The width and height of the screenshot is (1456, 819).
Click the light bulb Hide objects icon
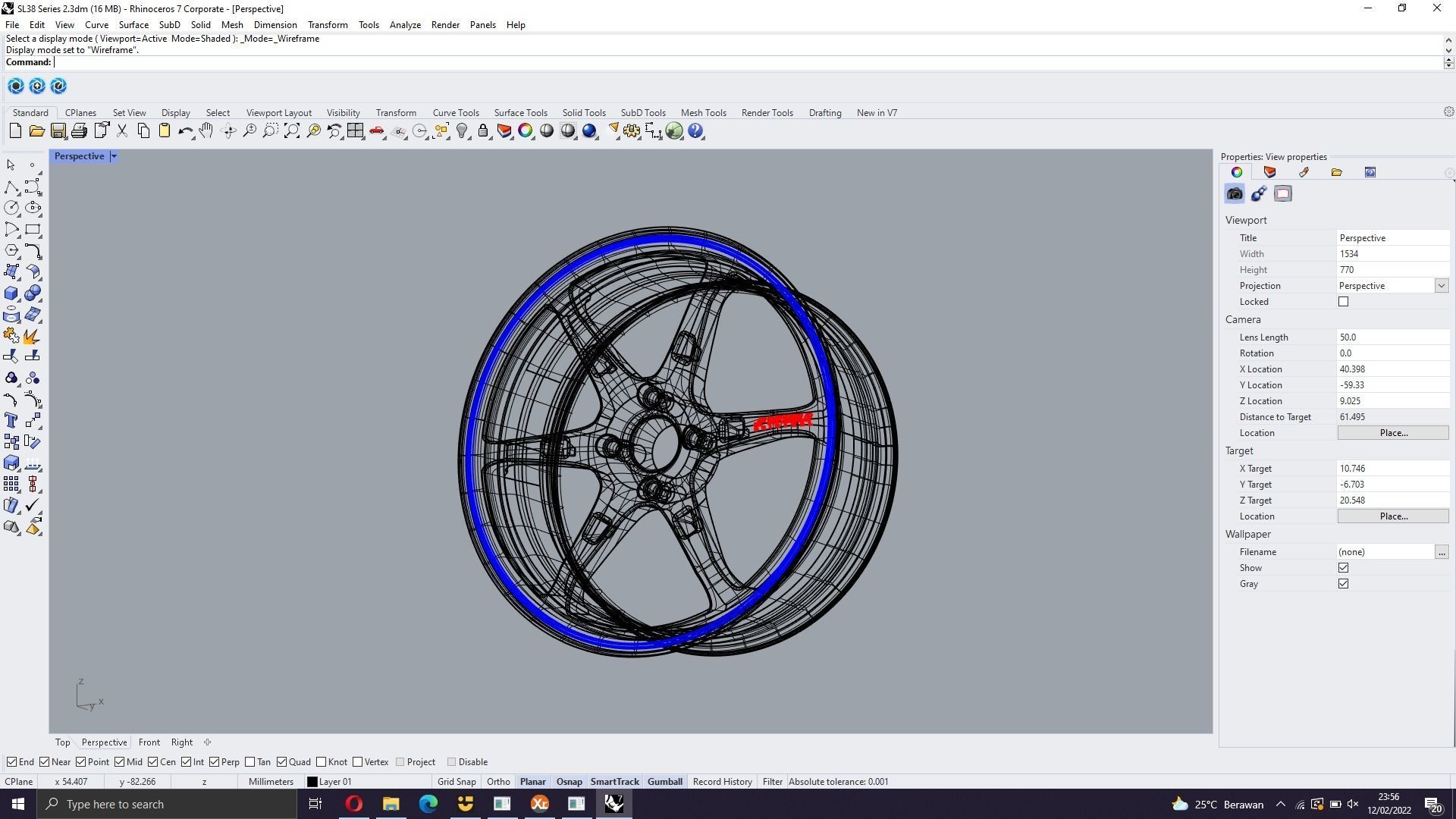click(x=462, y=131)
